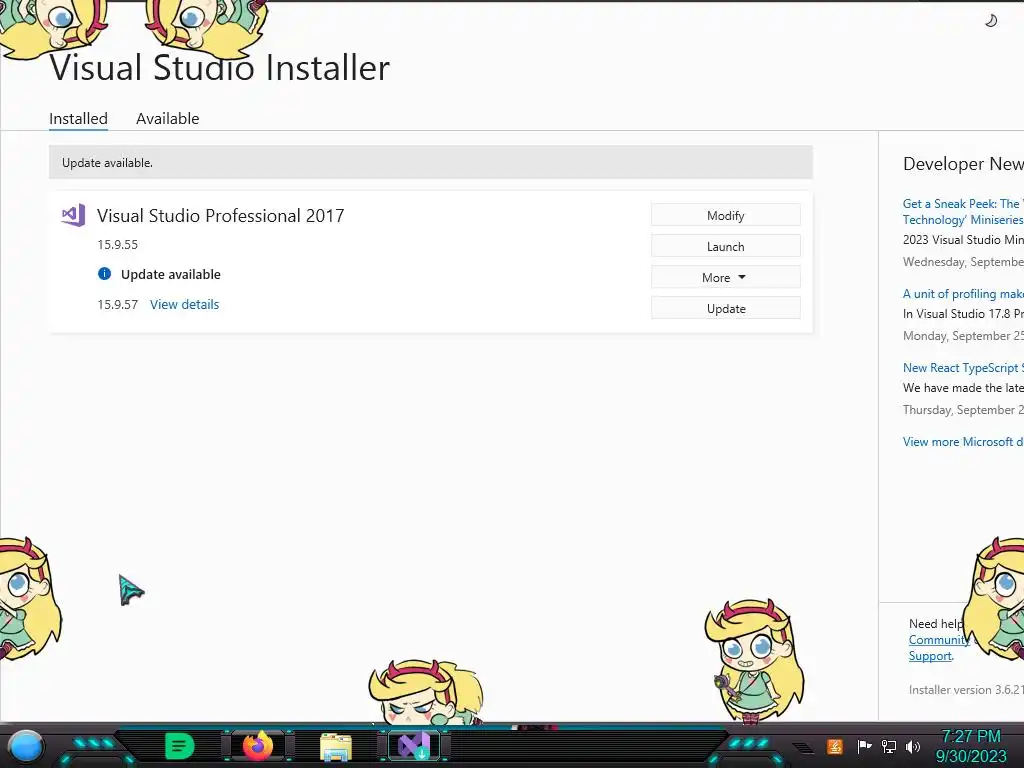Click the Visual Studio Professional 2017 logo

(x=73, y=215)
